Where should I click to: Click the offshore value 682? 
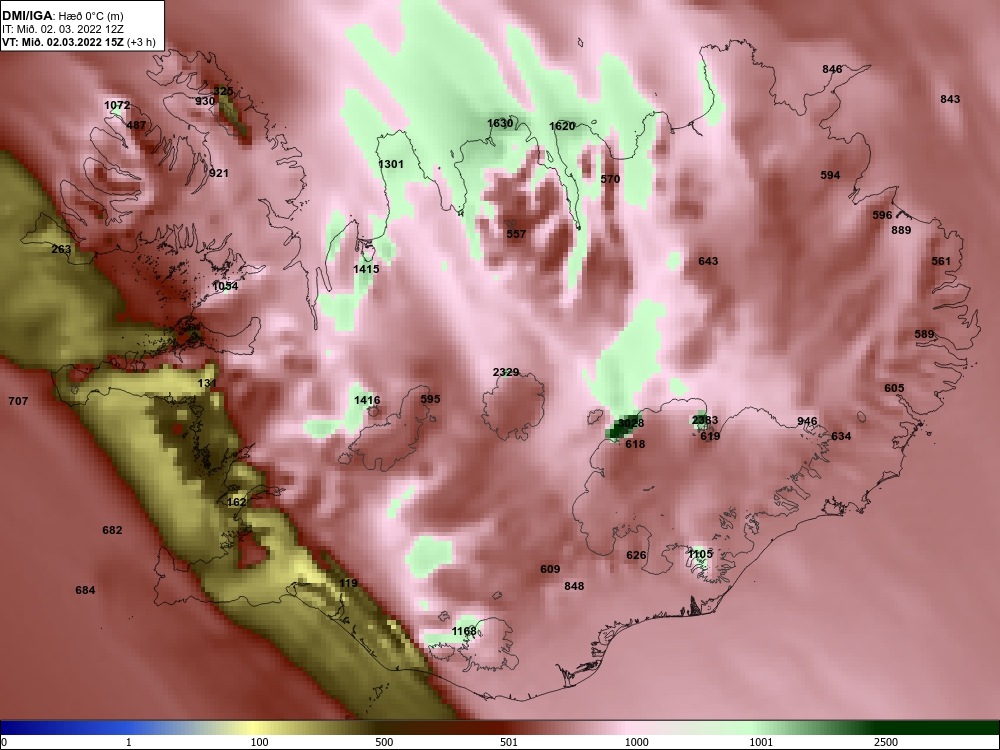pyautogui.click(x=112, y=530)
